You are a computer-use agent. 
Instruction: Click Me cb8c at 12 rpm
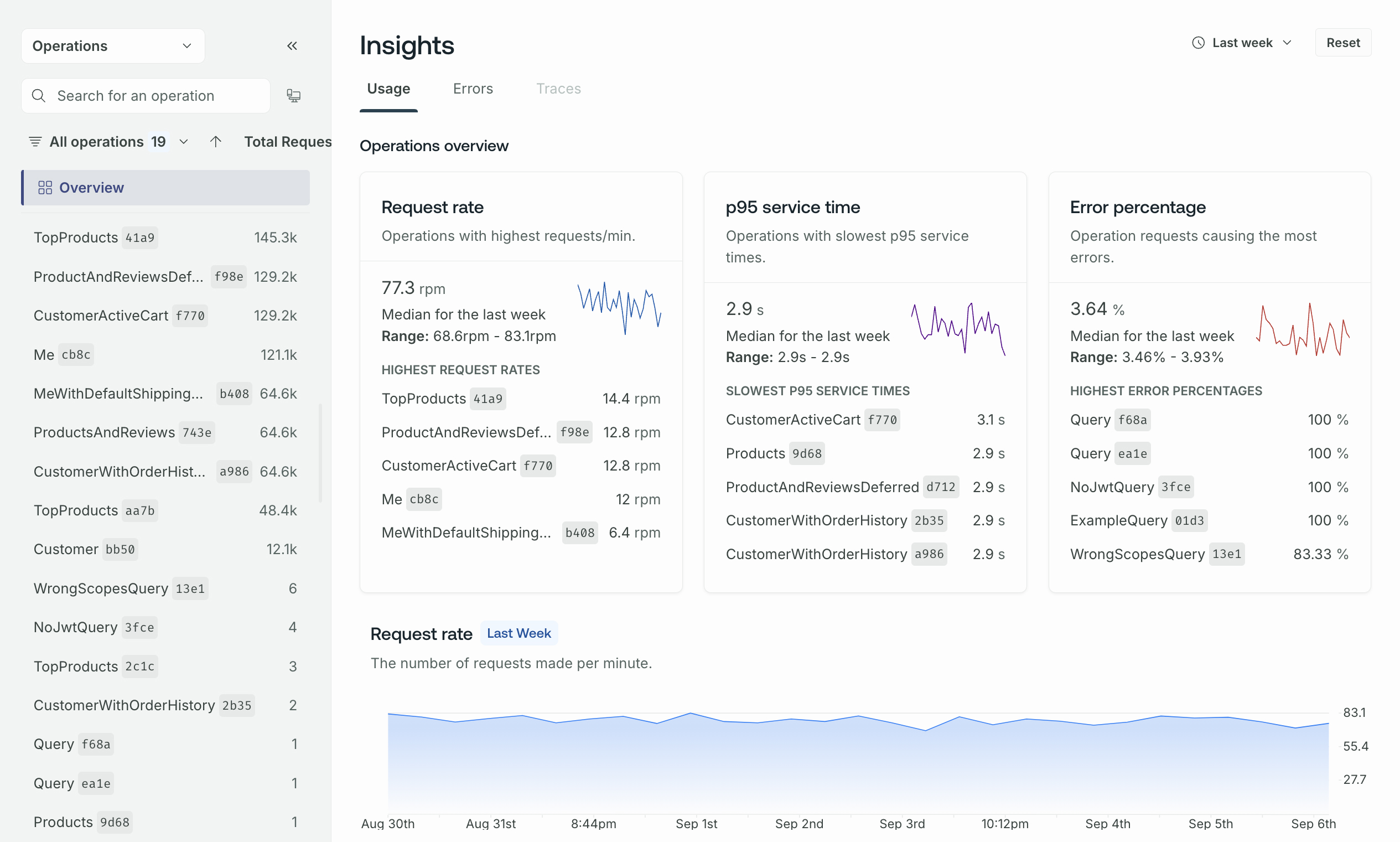click(x=521, y=499)
